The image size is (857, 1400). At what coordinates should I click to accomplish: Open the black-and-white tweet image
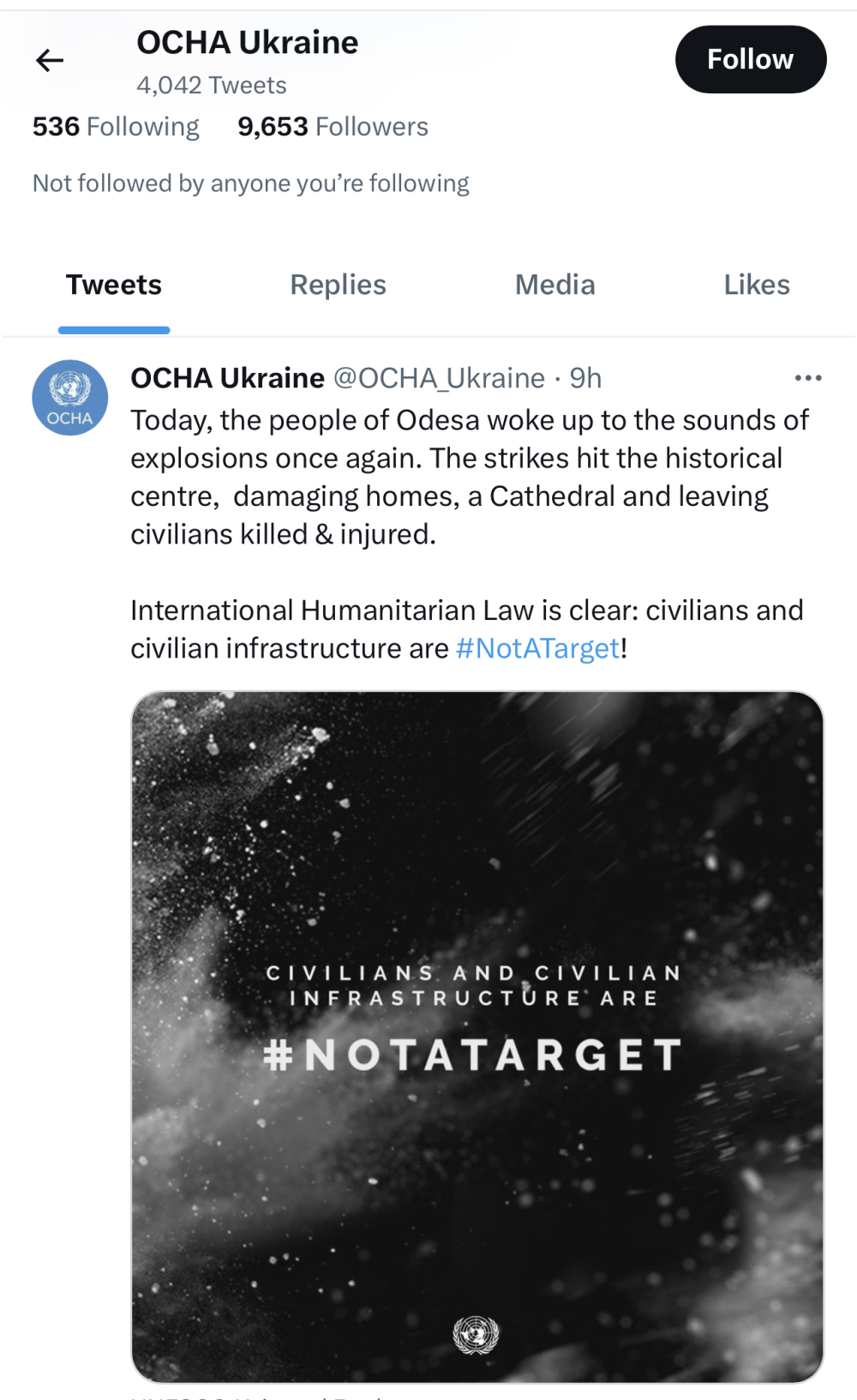point(477,857)
